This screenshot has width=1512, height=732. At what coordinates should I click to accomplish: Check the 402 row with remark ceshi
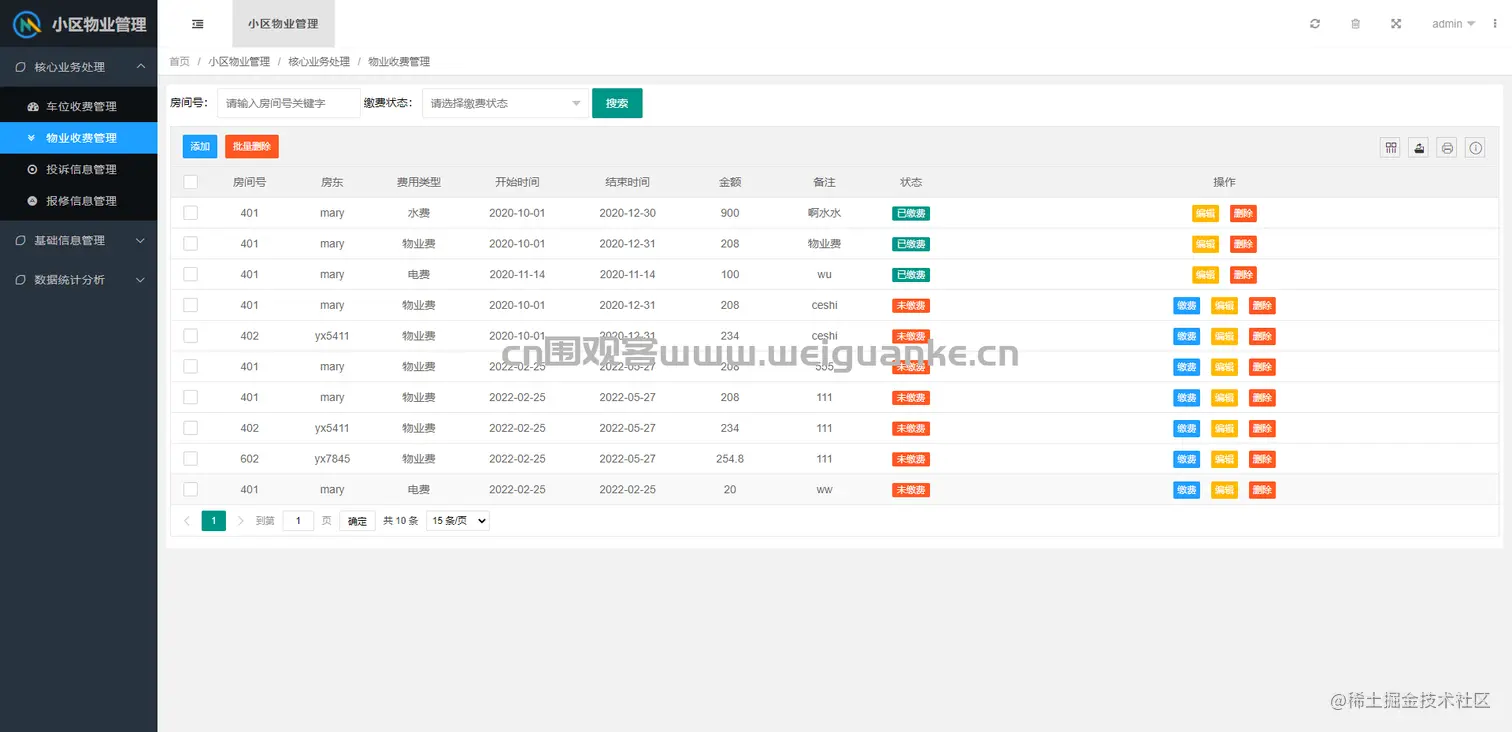[191, 336]
